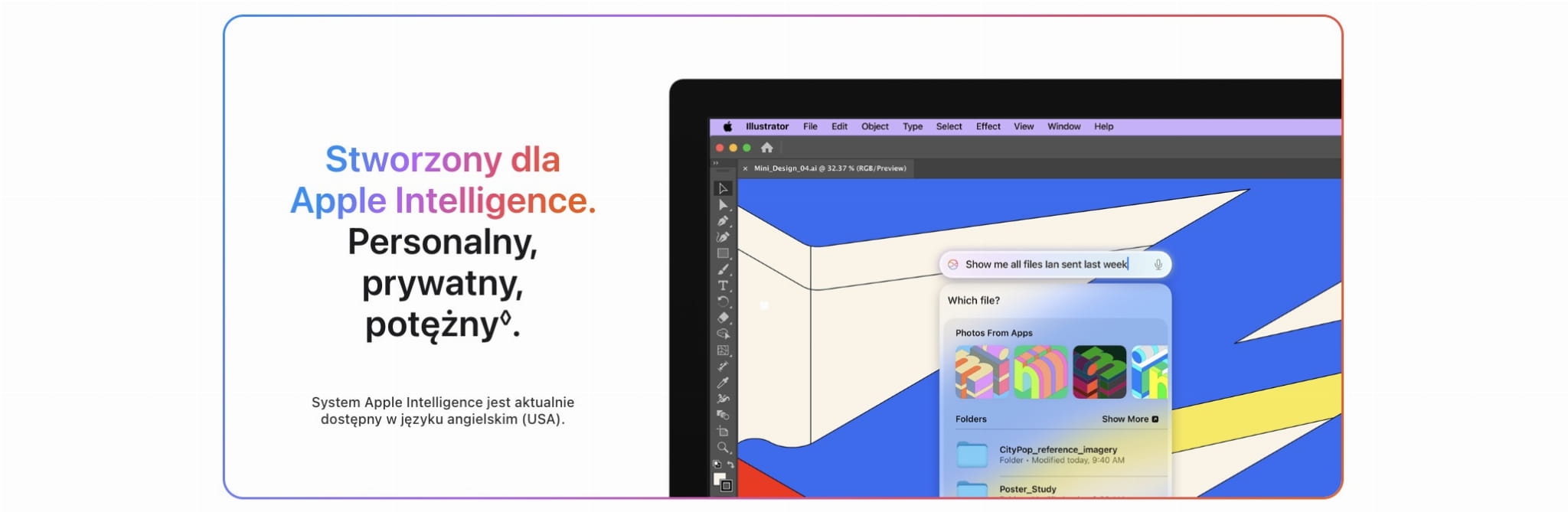Click the 'Photos From Apps' heading
The image size is (1568, 512).
[994, 333]
